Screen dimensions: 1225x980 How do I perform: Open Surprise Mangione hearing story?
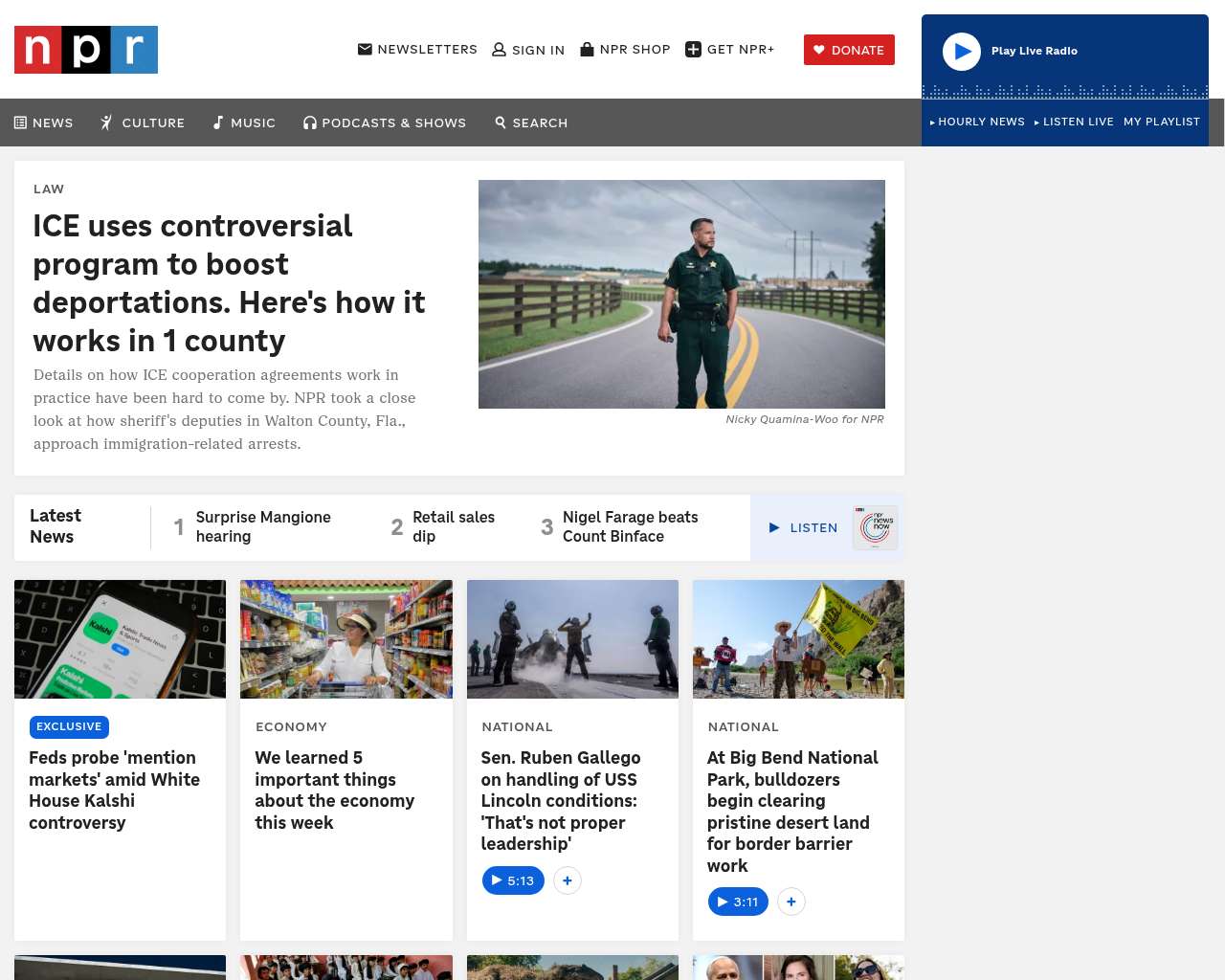click(x=263, y=526)
